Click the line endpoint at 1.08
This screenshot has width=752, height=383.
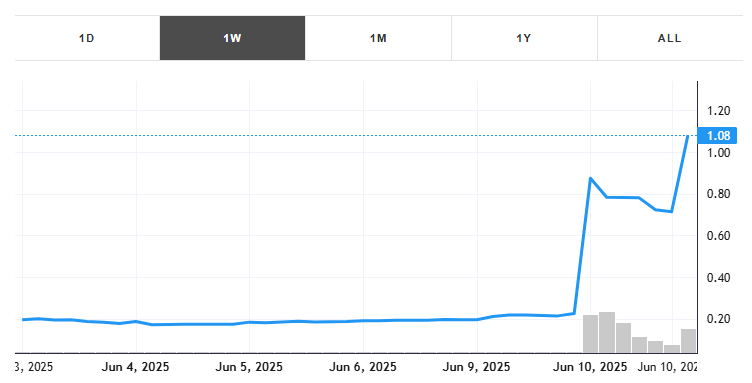click(x=689, y=136)
